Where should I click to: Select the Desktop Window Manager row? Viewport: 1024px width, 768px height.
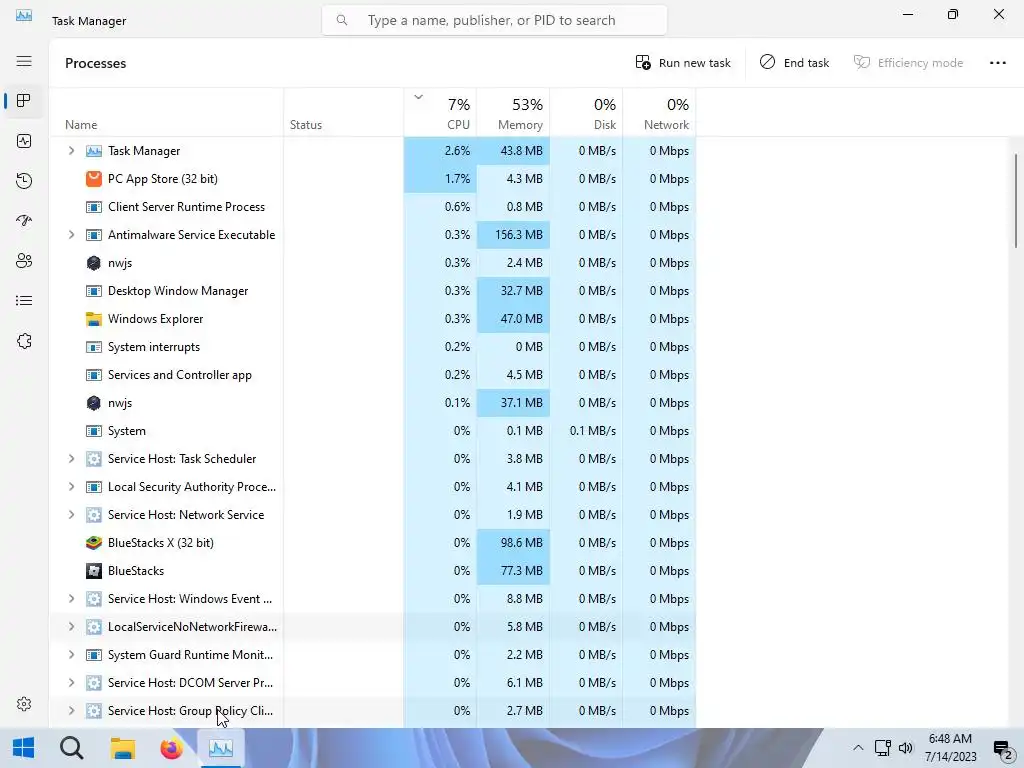pyautogui.click(x=372, y=291)
